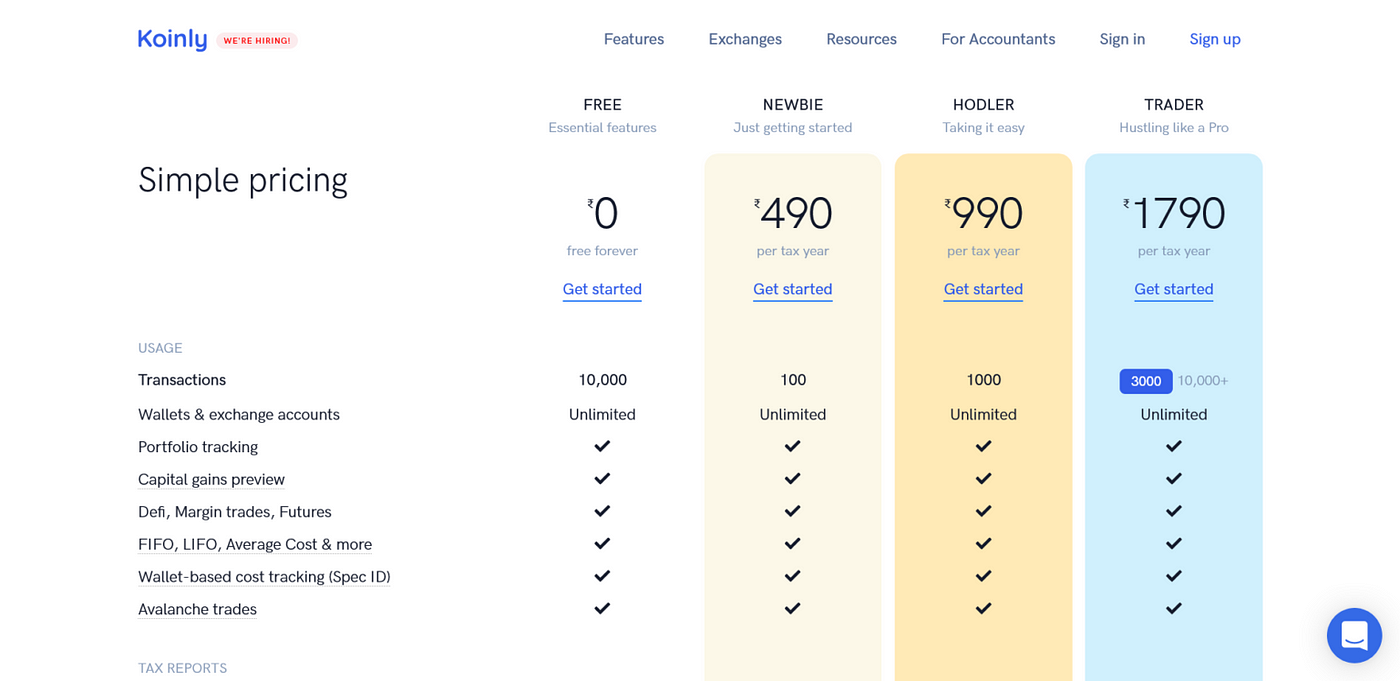The width and height of the screenshot is (1400, 681).
Task: Open the FIFO, LIFO, Average Cost link
Action: [x=255, y=544]
